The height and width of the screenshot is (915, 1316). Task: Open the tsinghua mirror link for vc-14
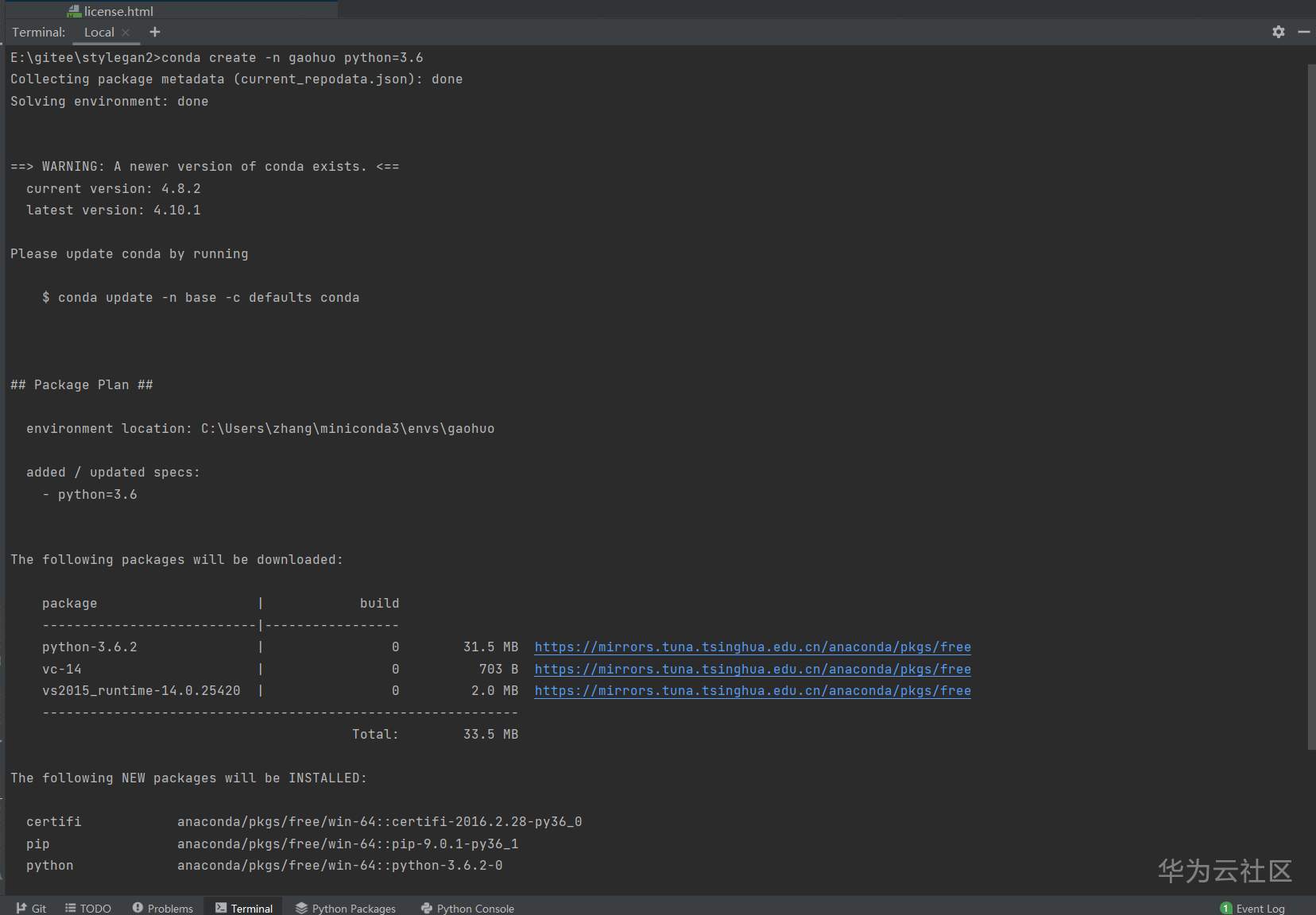point(753,670)
